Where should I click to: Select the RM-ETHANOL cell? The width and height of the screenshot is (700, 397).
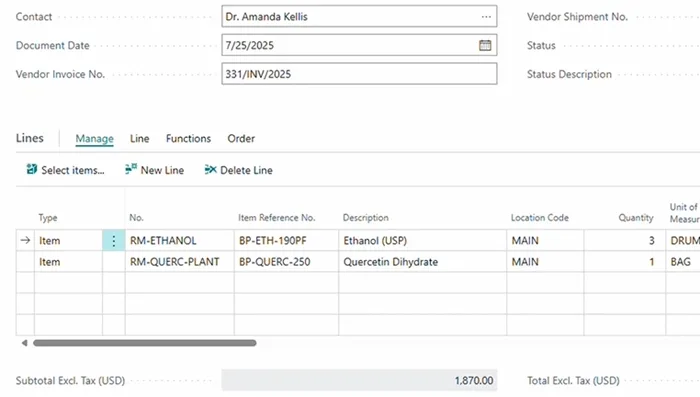(x=179, y=241)
